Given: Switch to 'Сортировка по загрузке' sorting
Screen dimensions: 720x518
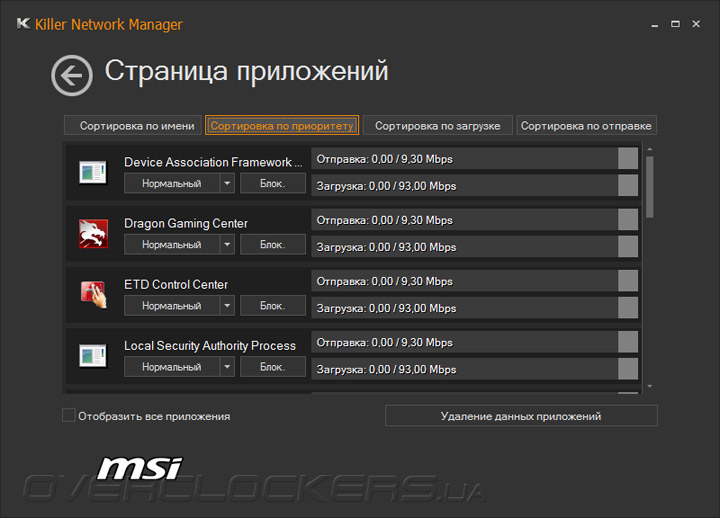Looking at the screenshot, I should [x=438, y=125].
